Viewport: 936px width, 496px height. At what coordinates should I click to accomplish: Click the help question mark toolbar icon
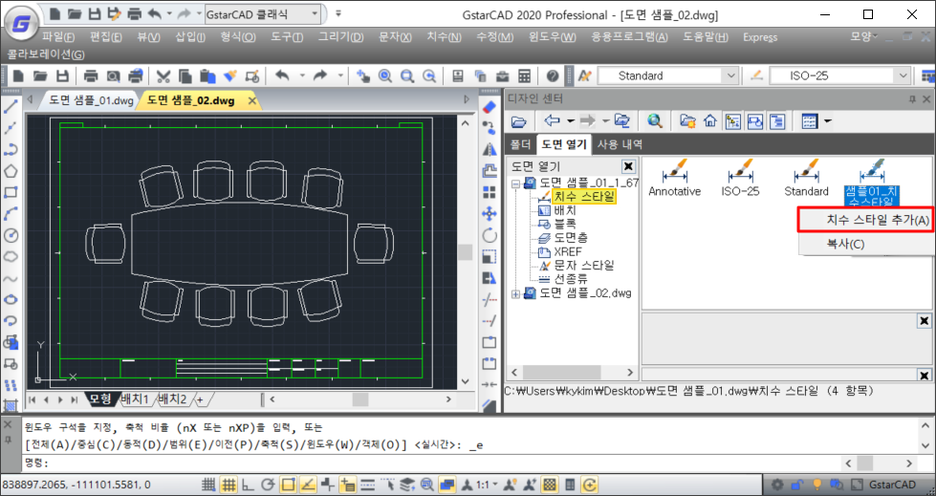point(553,76)
